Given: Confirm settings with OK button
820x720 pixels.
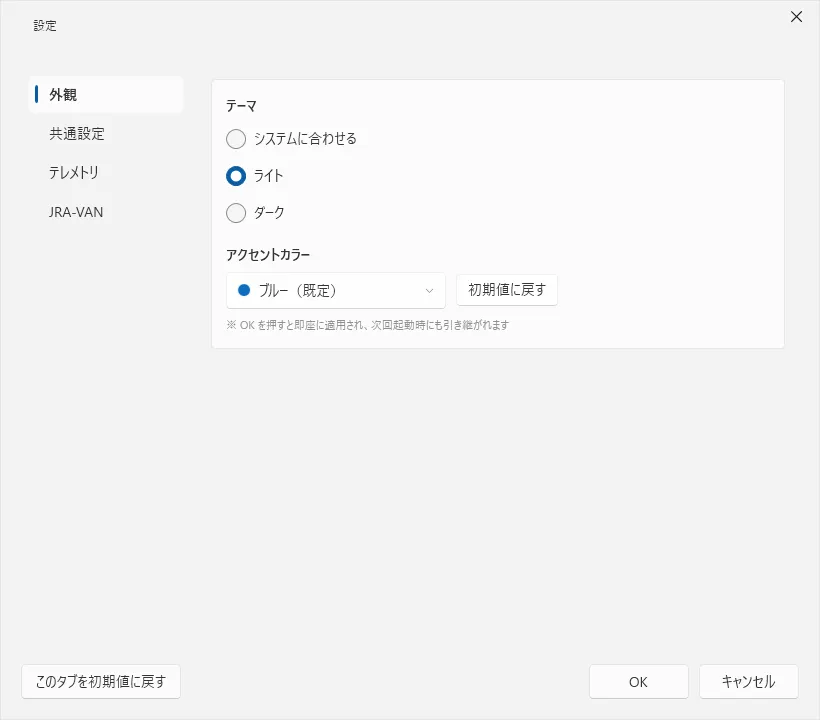Looking at the screenshot, I should coord(639,681).
